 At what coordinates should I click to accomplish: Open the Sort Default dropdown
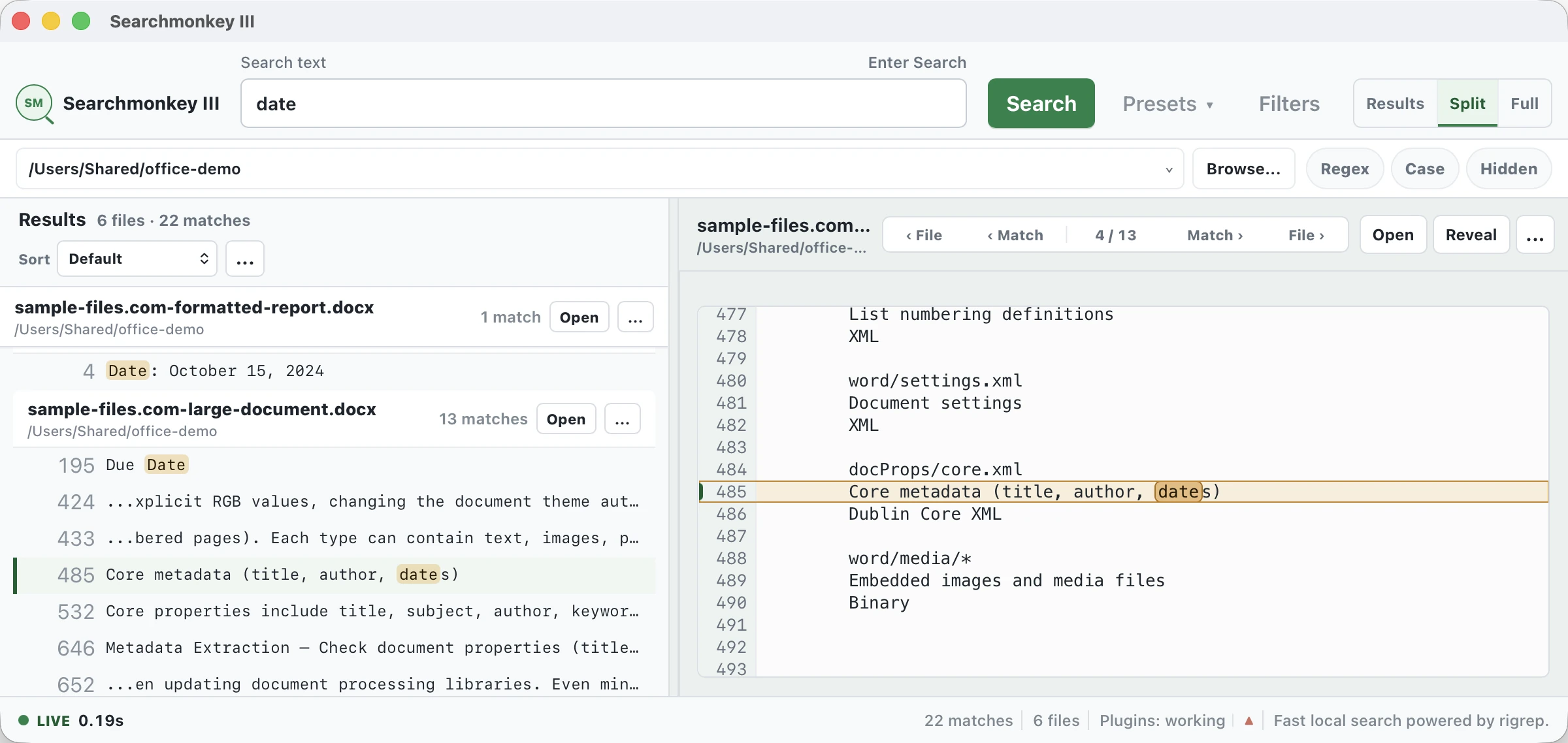(x=137, y=259)
